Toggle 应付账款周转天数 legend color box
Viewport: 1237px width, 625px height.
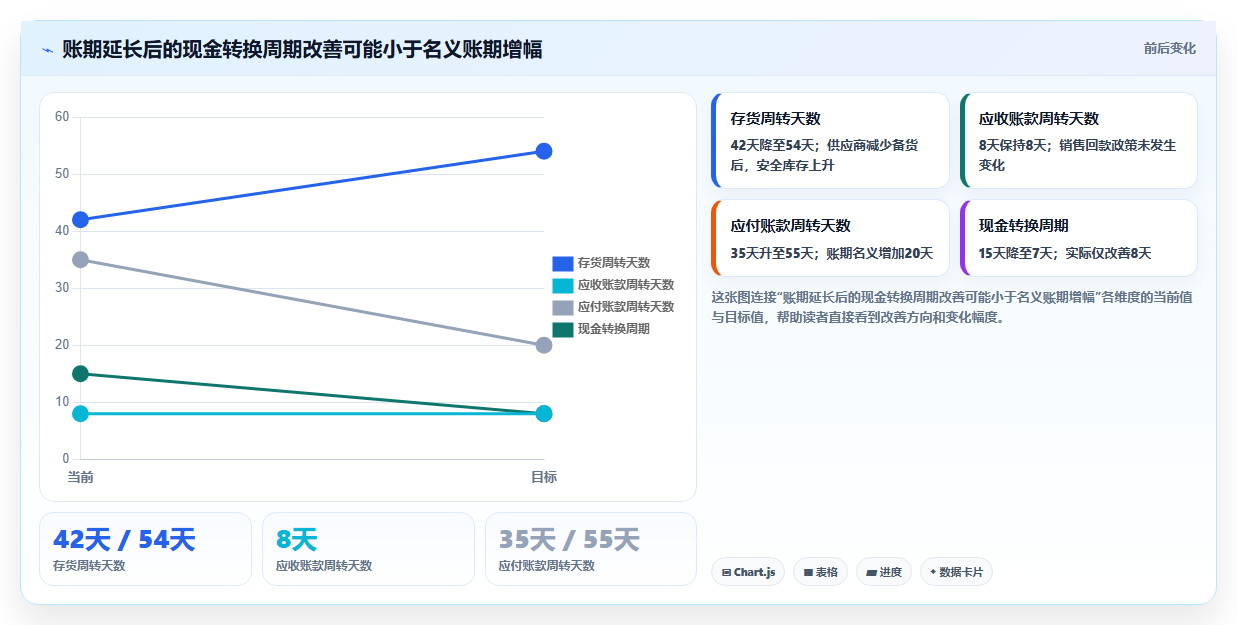coord(563,307)
